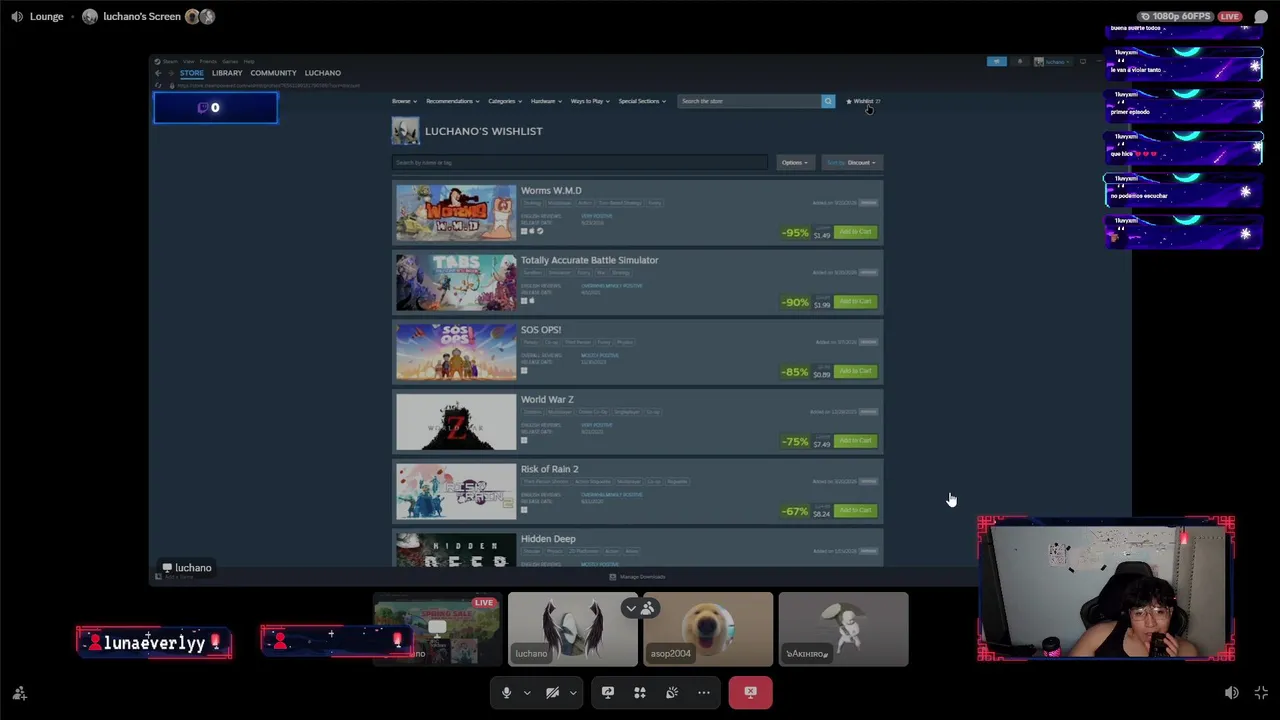Open the Steam menu

[x=172, y=61]
